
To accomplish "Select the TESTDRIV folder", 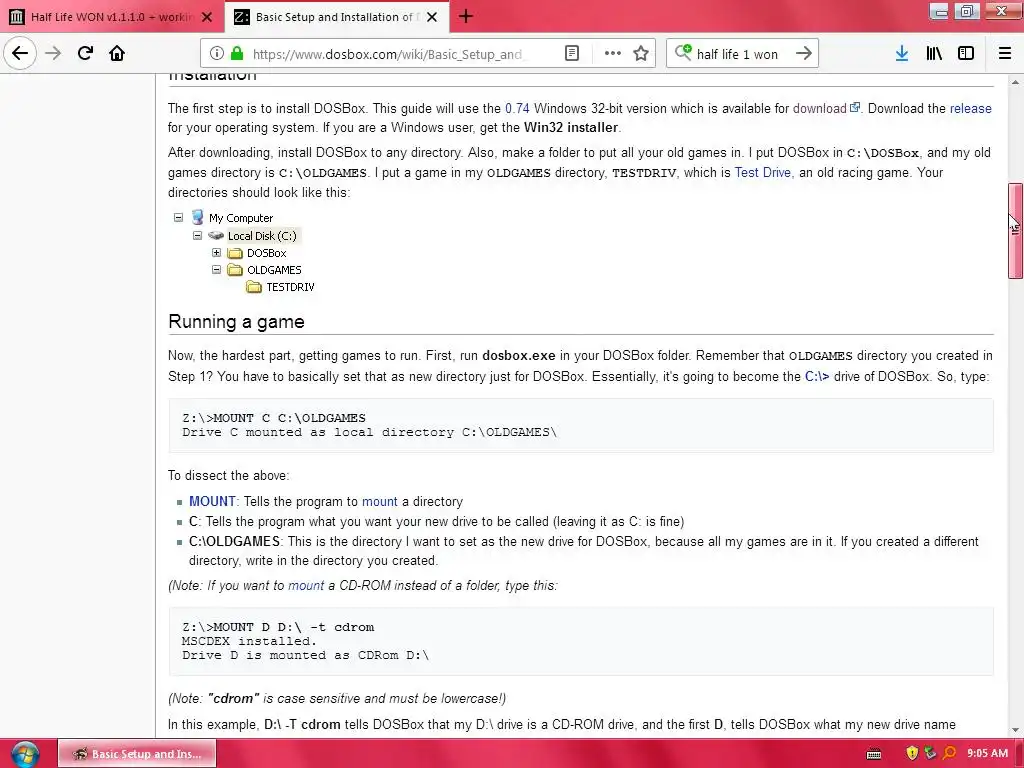I will (290, 287).
